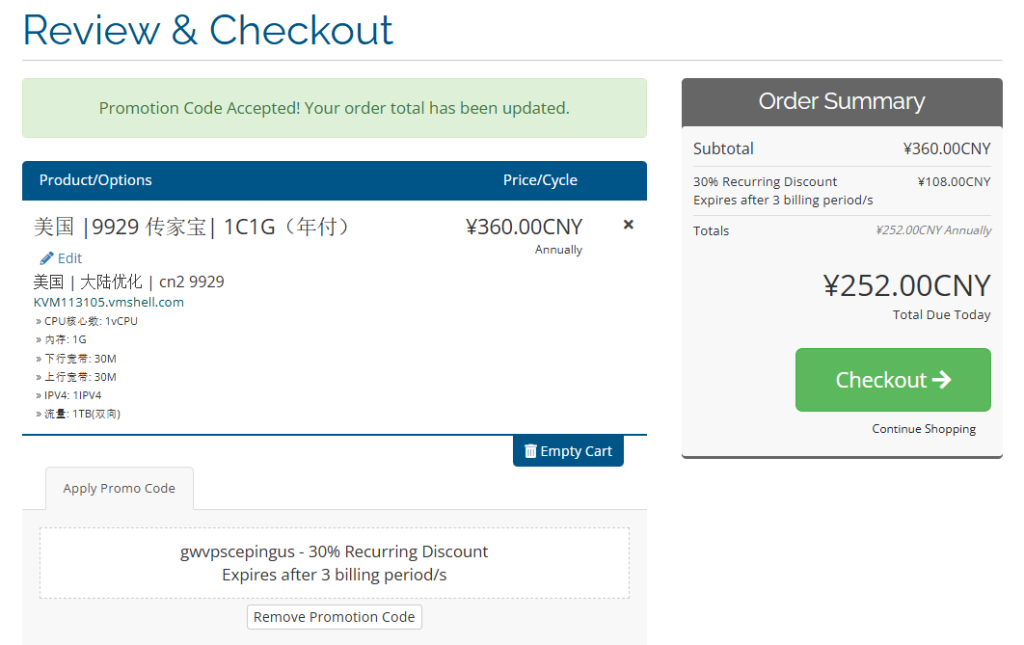Click the X icon to remove the product
1024x645 pixels.
pos(627,224)
